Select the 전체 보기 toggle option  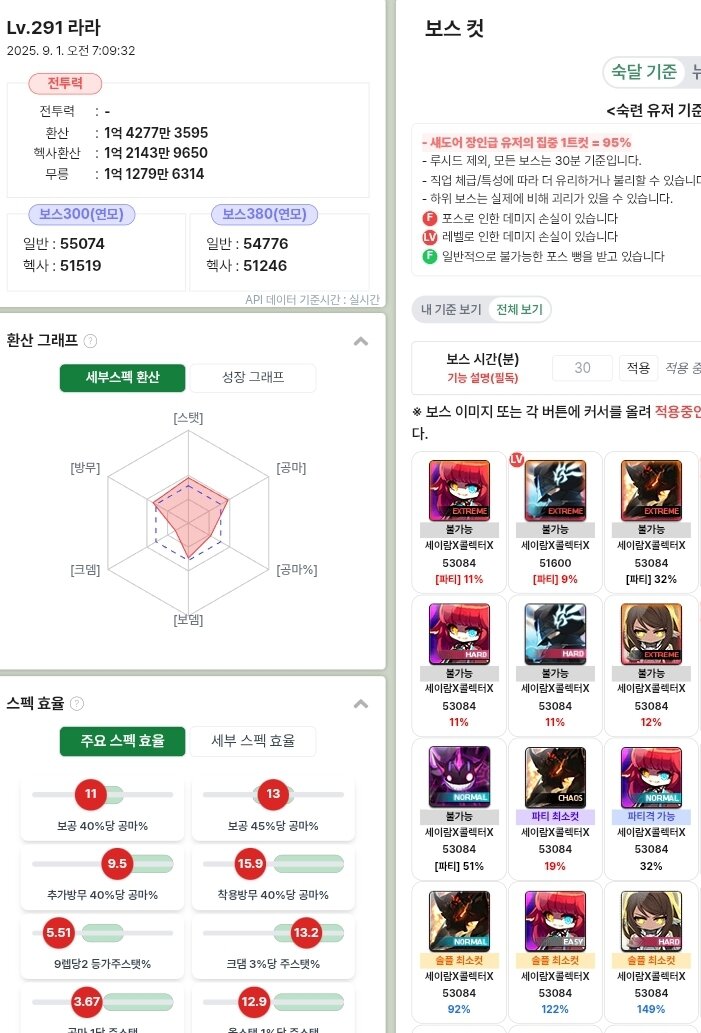tap(519, 310)
